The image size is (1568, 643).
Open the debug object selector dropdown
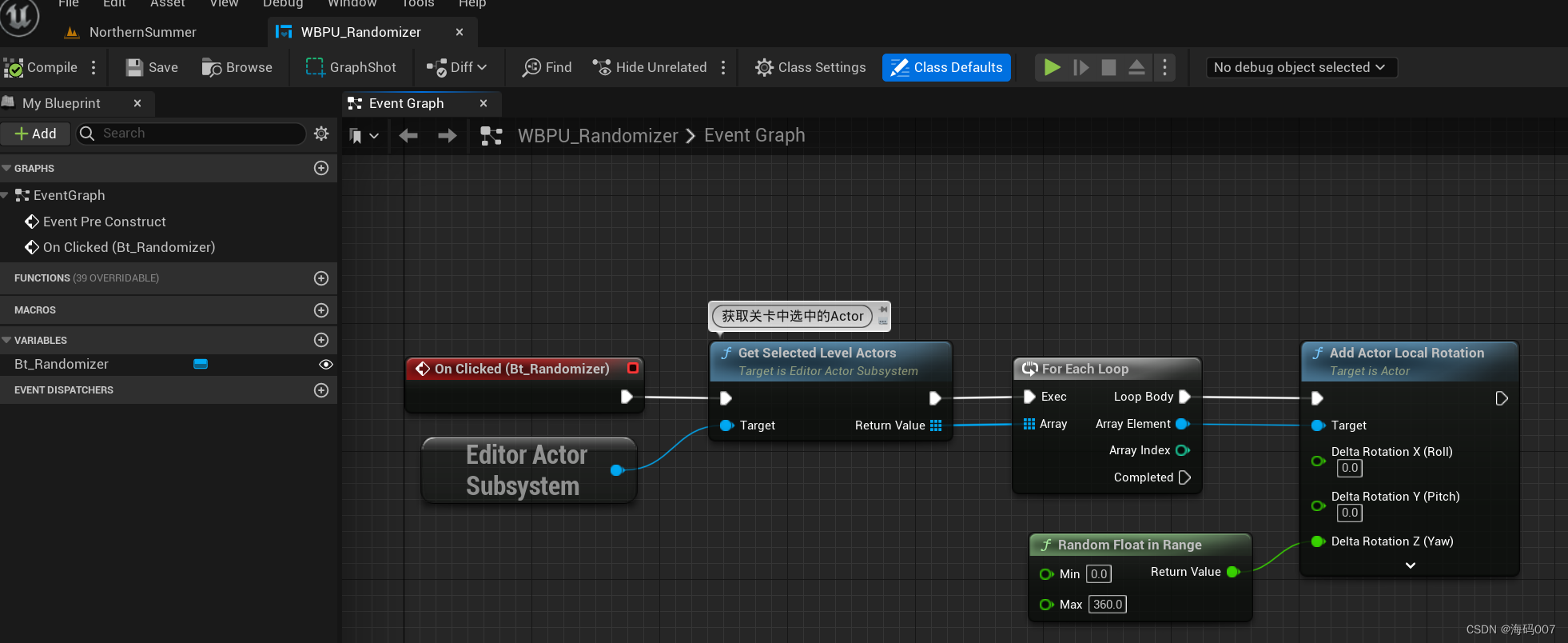coord(1301,67)
